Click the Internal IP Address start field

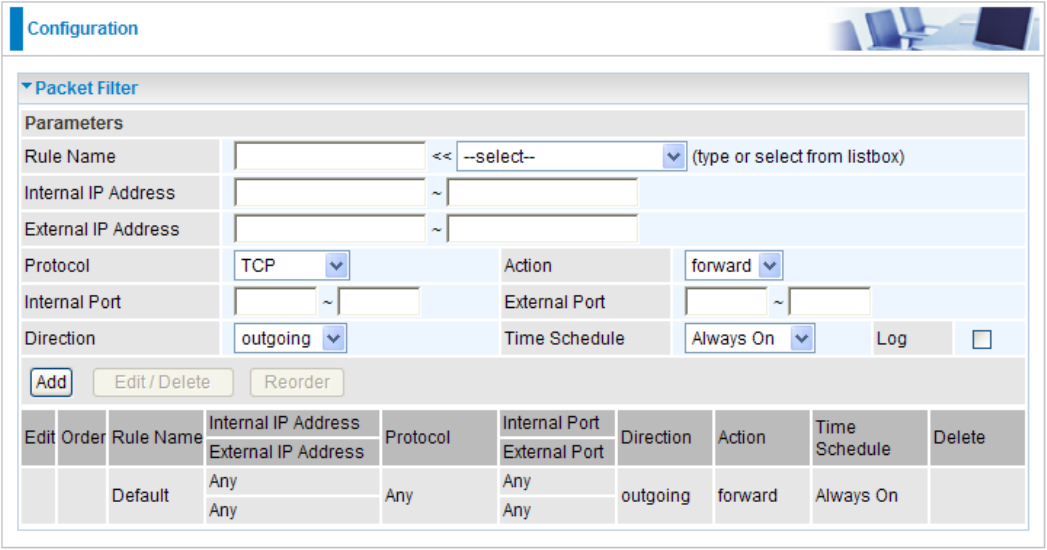tap(330, 193)
